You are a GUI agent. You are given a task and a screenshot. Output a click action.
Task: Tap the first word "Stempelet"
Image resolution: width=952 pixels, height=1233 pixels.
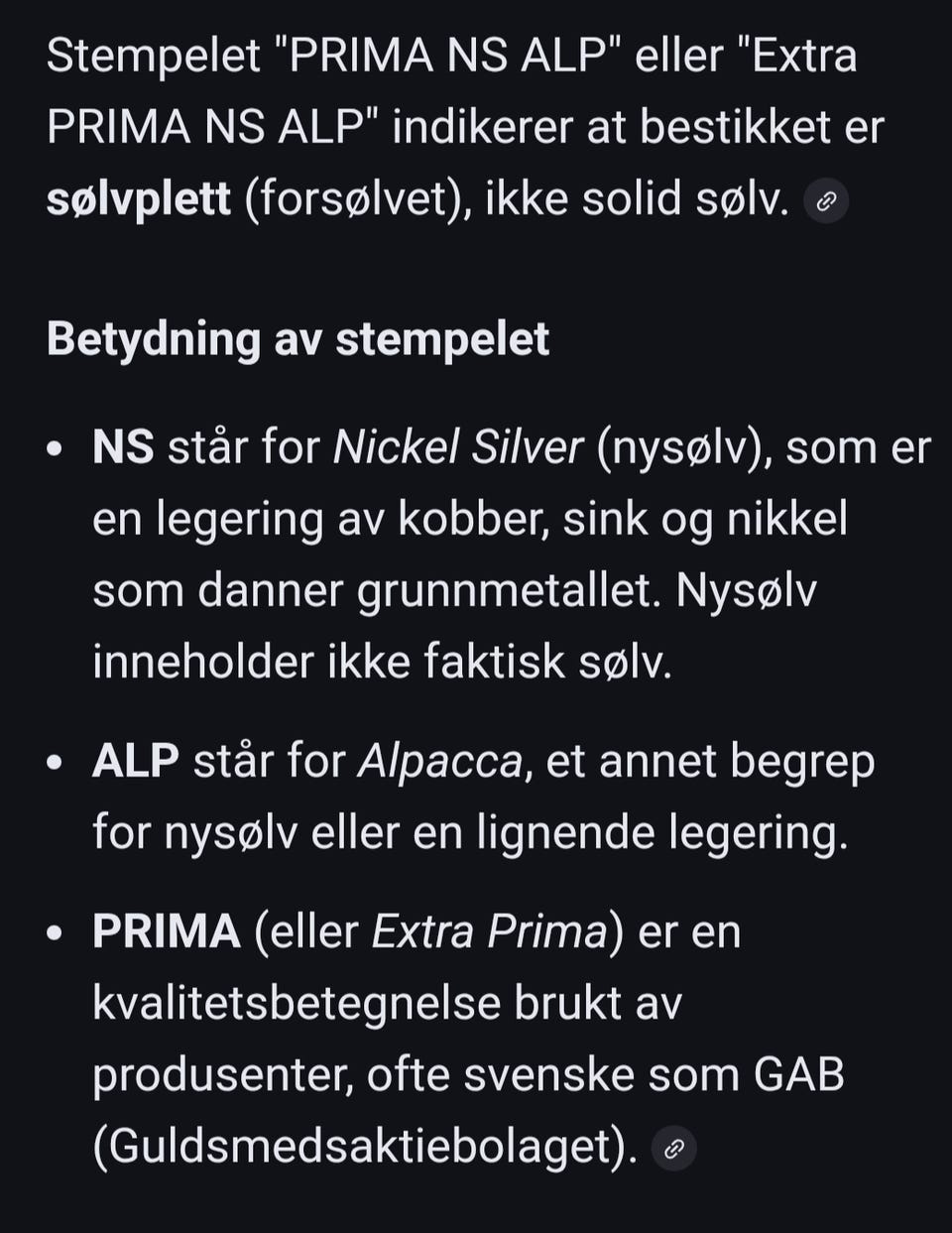point(154,57)
